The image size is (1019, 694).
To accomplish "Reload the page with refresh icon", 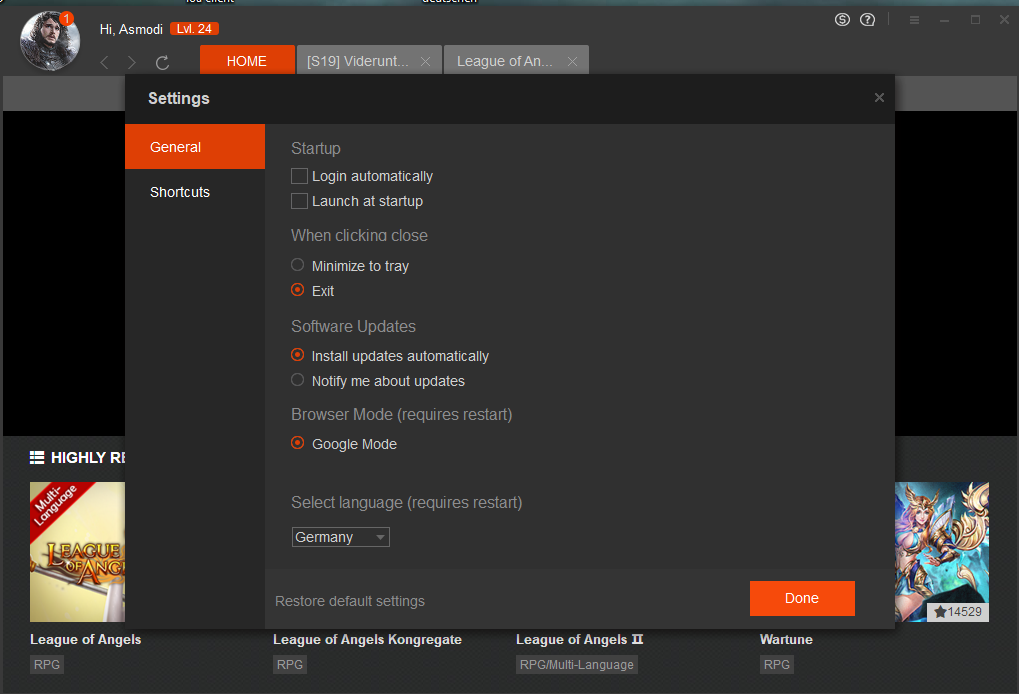I will (163, 63).
